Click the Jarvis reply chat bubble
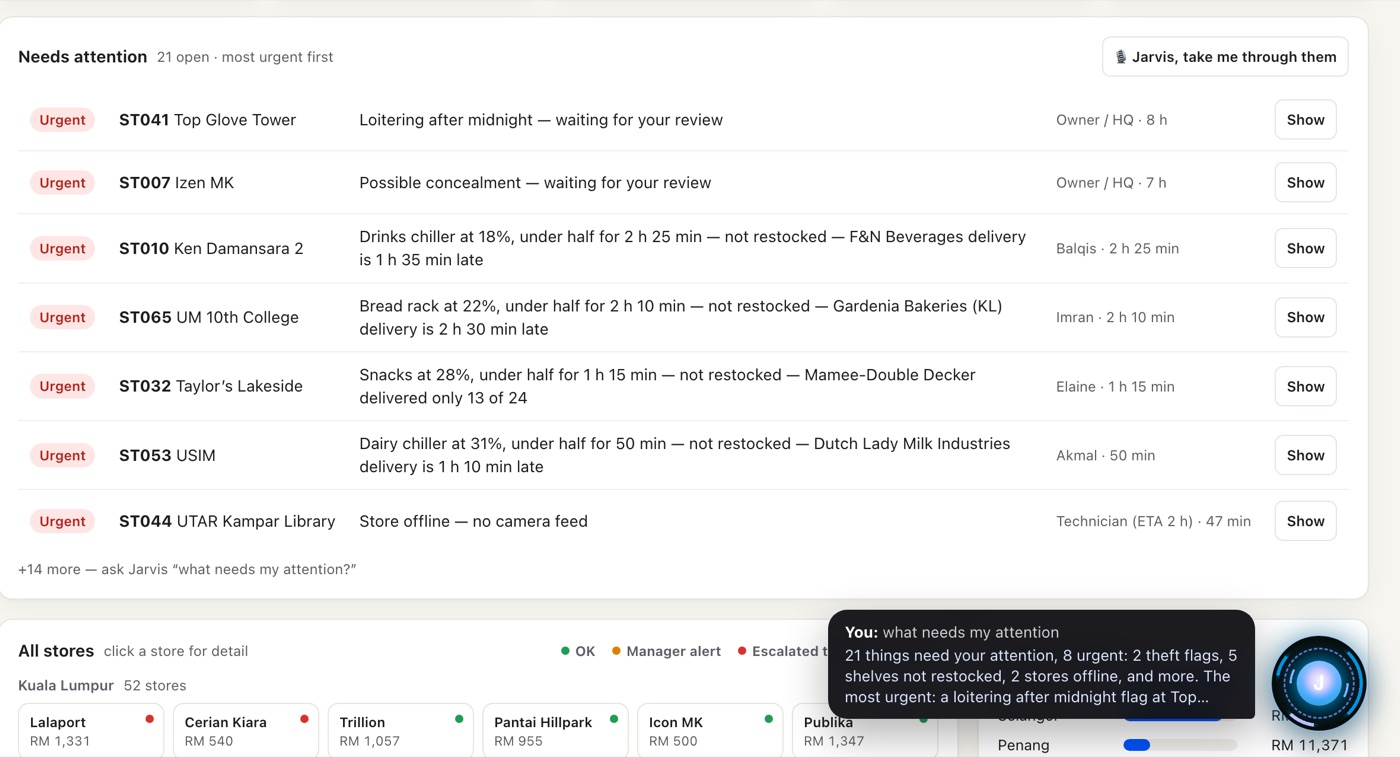 1041,665
